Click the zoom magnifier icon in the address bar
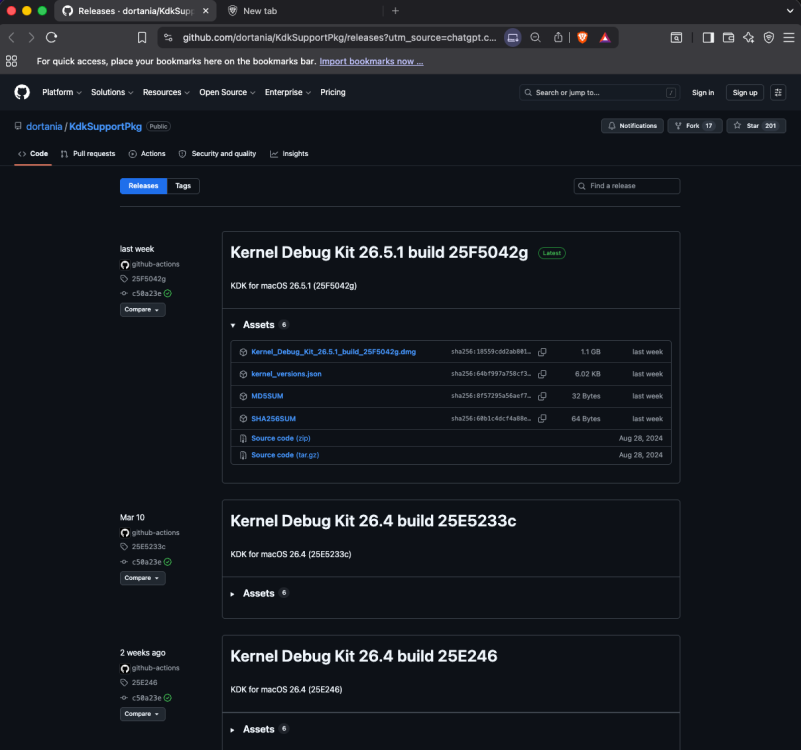The width and height of the screenshot is (801, 750). pyautogui.click(x=535, y=37)
